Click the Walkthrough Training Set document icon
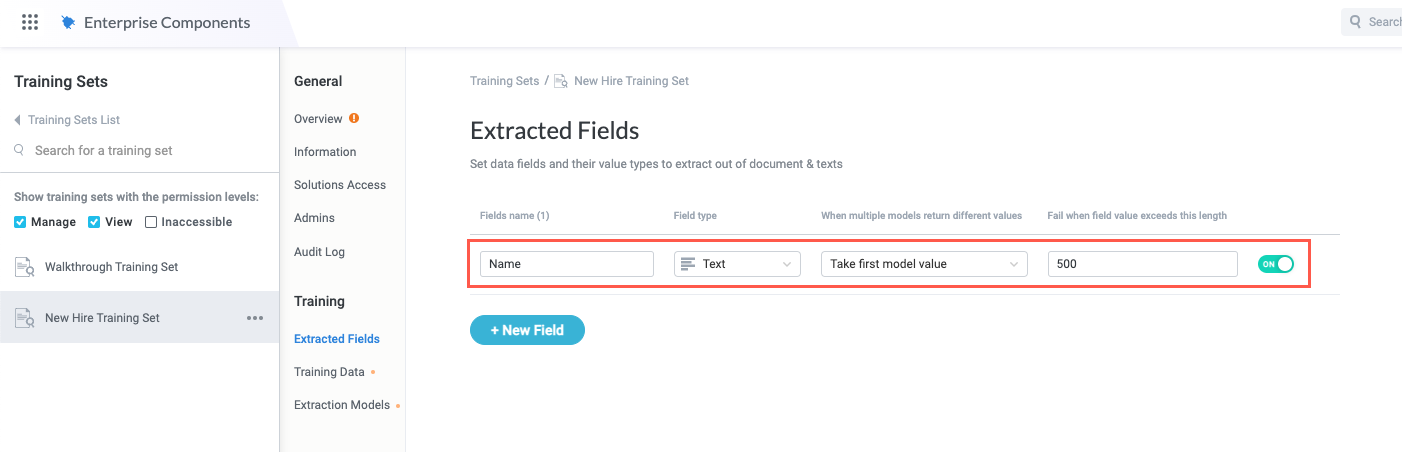The image size is (1402, 452). [25, 267]
